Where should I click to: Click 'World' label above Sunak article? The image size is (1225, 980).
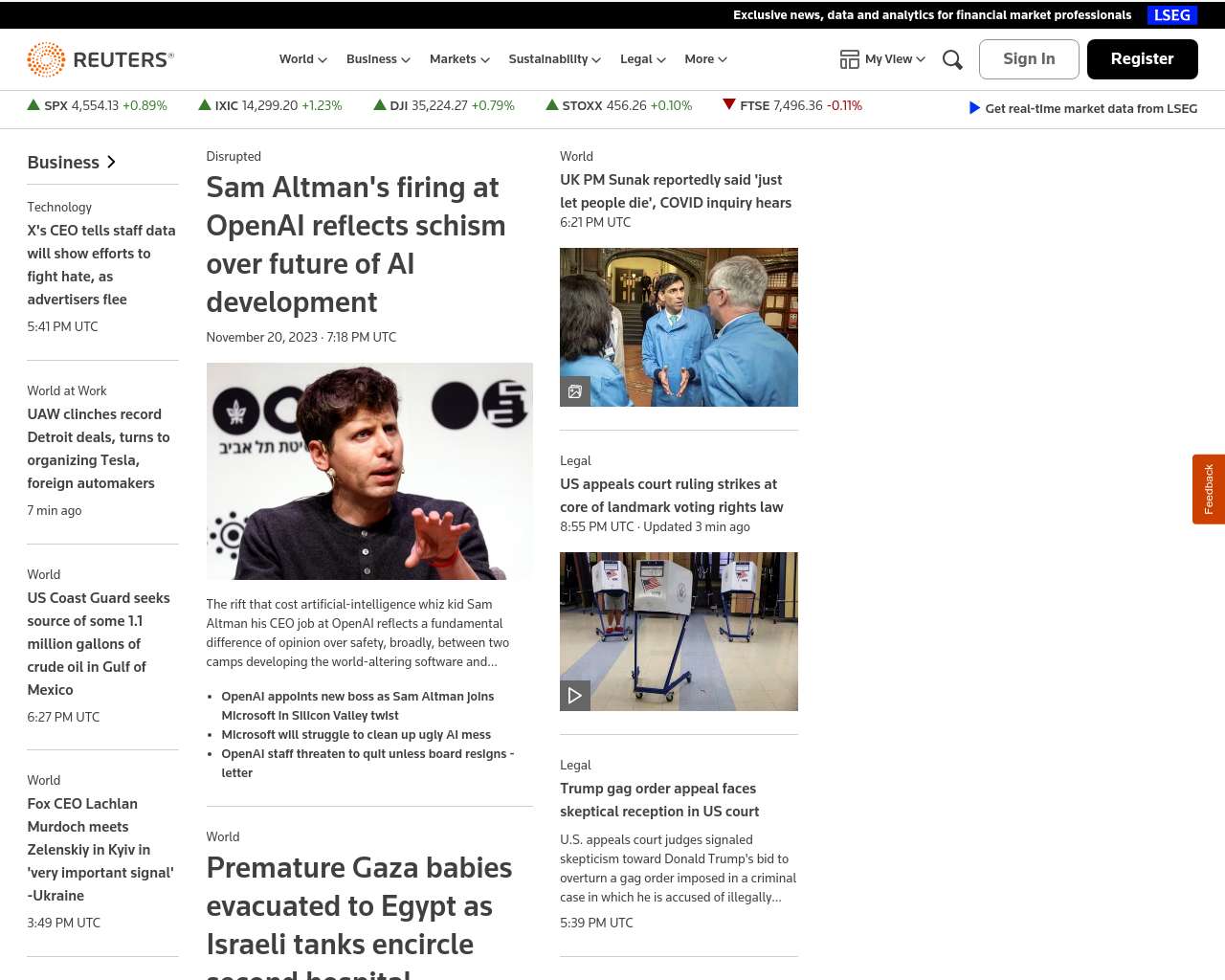coord(576,156)
